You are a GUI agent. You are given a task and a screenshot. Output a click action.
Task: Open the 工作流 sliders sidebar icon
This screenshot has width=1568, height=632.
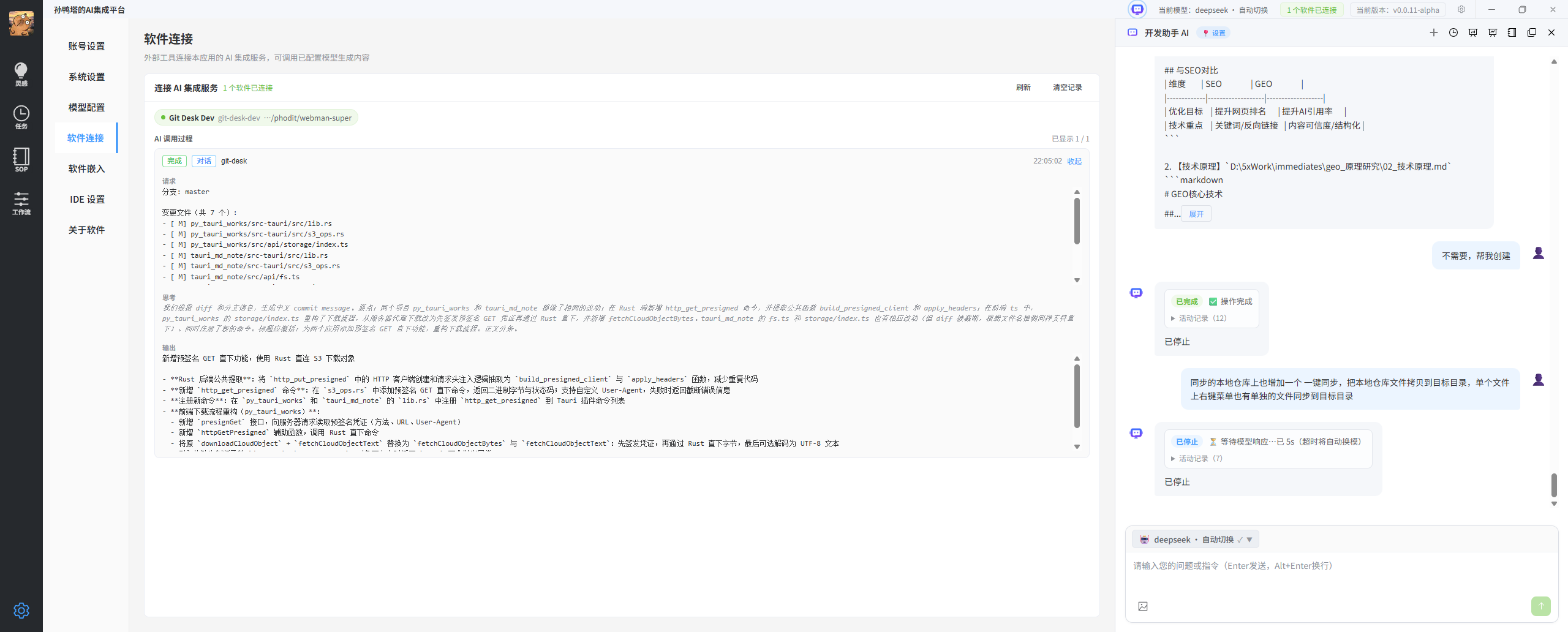click(21, 203)
